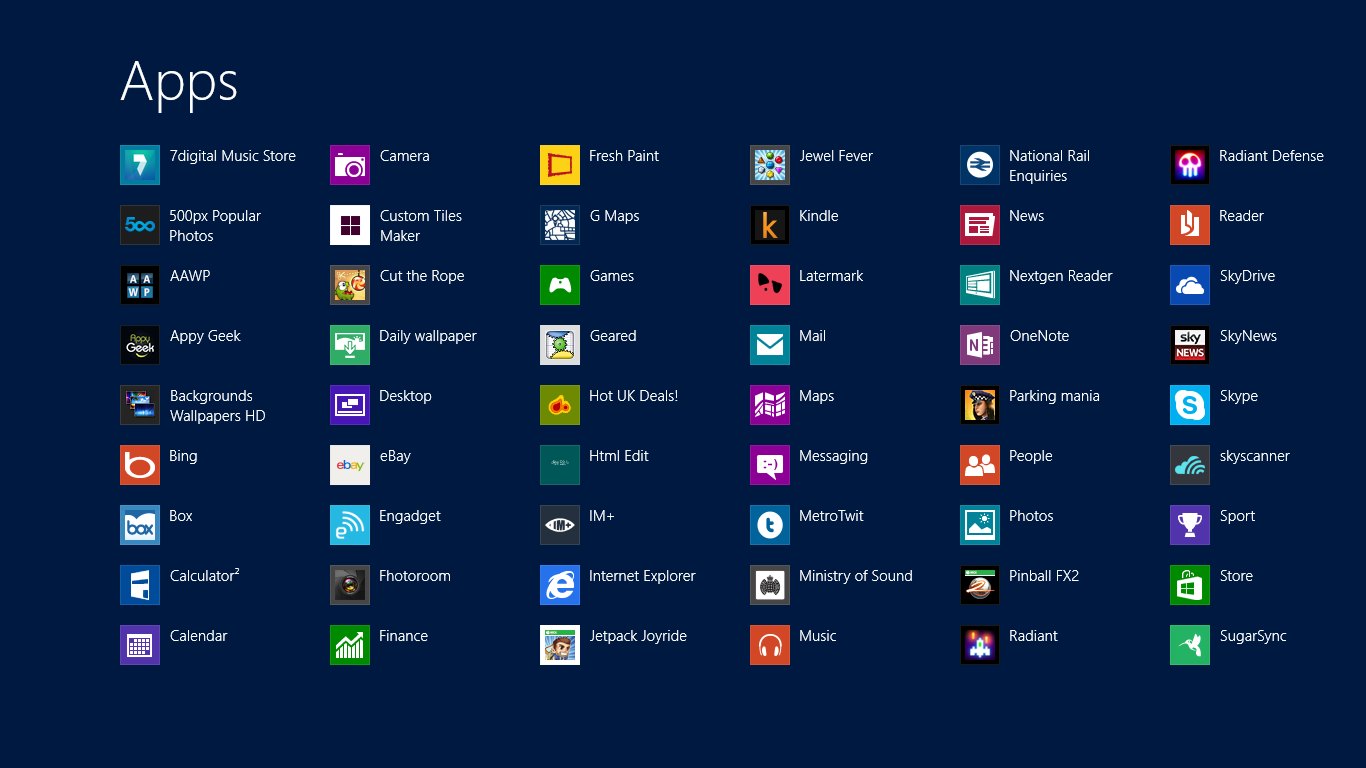Screen dimensions: 1366x768
Task: Launch the News app icon
Action: tap(980, 225)
